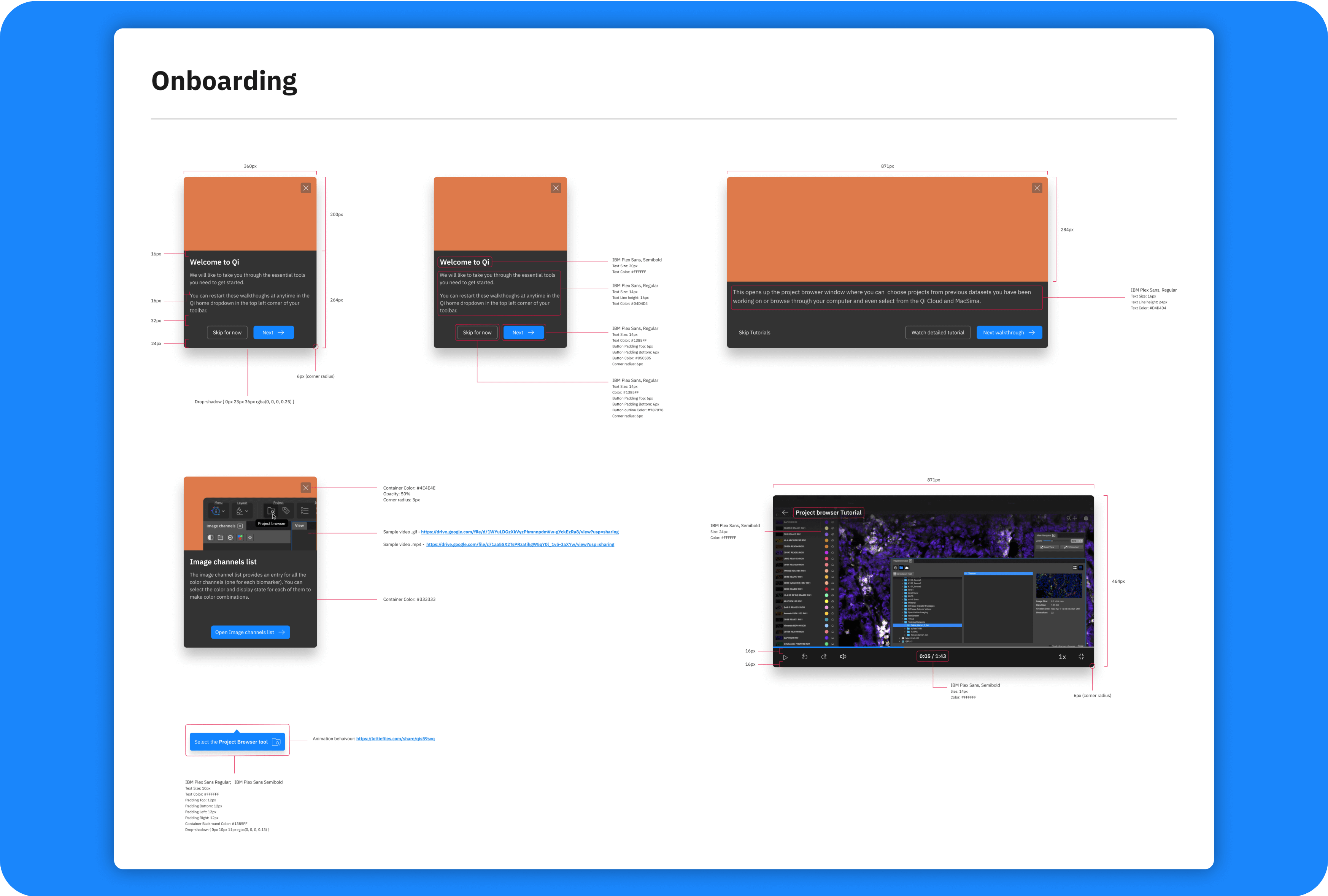Viewport: 1328px width, 896px height.
Task: Toggle visibility of HLA ABC REA230 ROI1 channel
Action: click(832, 540)
